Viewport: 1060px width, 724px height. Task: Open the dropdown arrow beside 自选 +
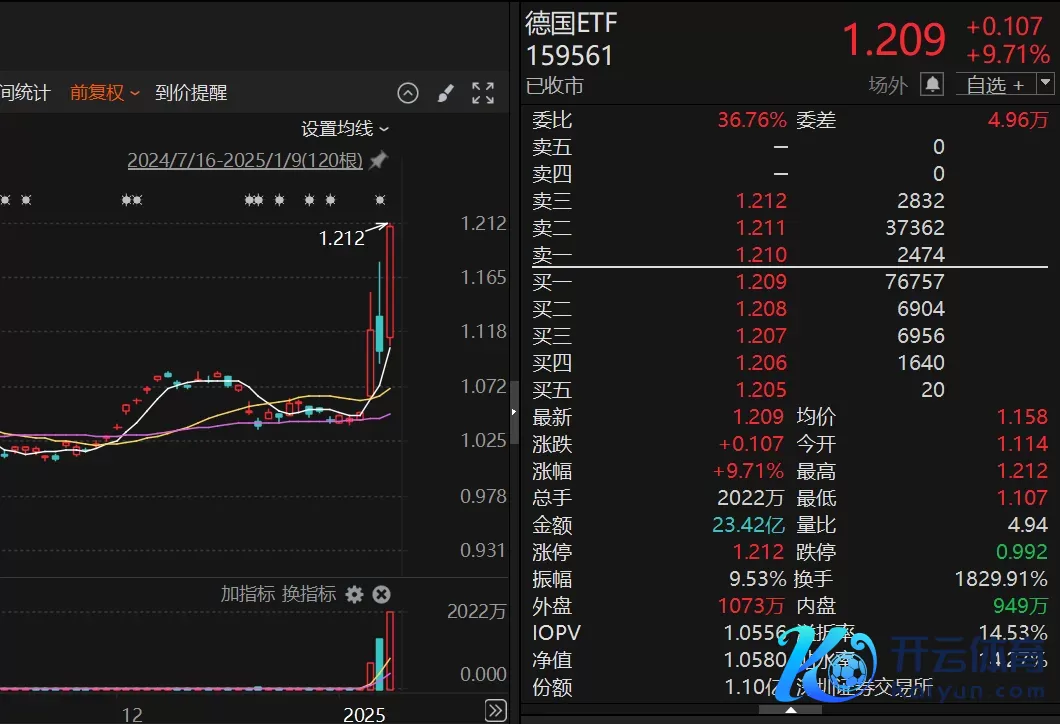1046,84
